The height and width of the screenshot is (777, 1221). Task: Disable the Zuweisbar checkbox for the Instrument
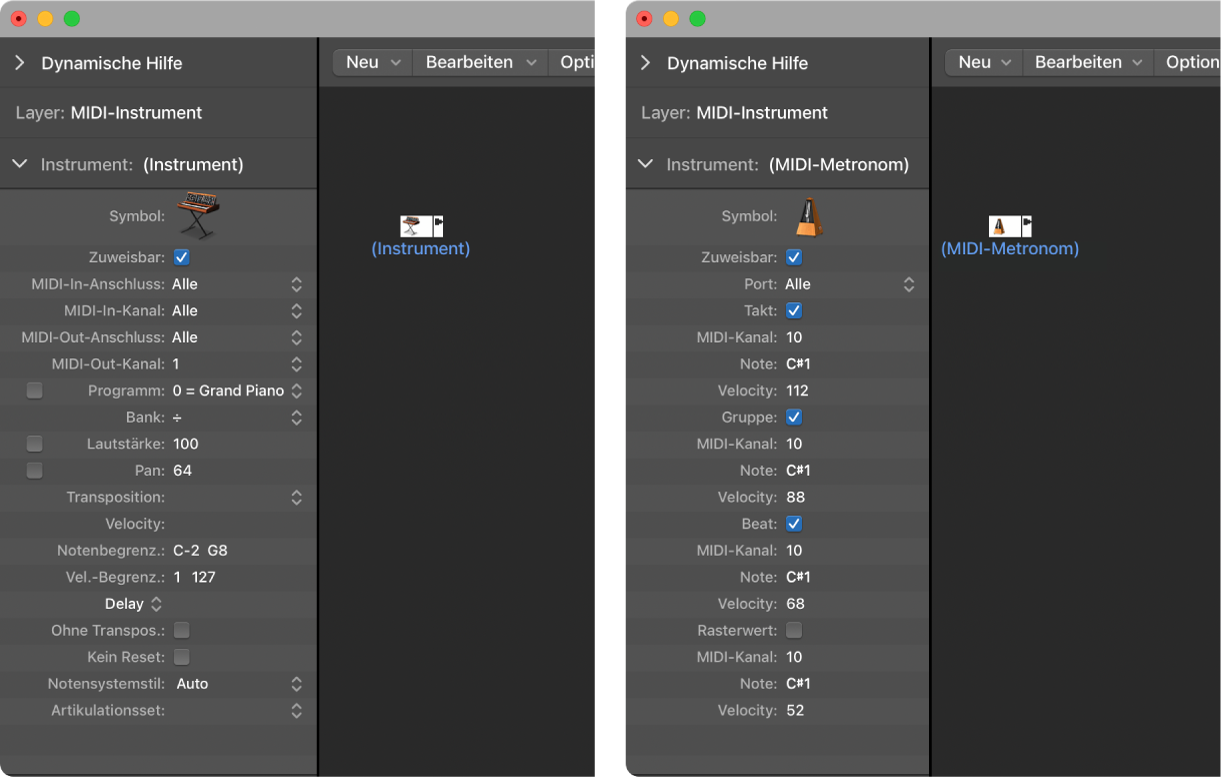click(181, 257)
